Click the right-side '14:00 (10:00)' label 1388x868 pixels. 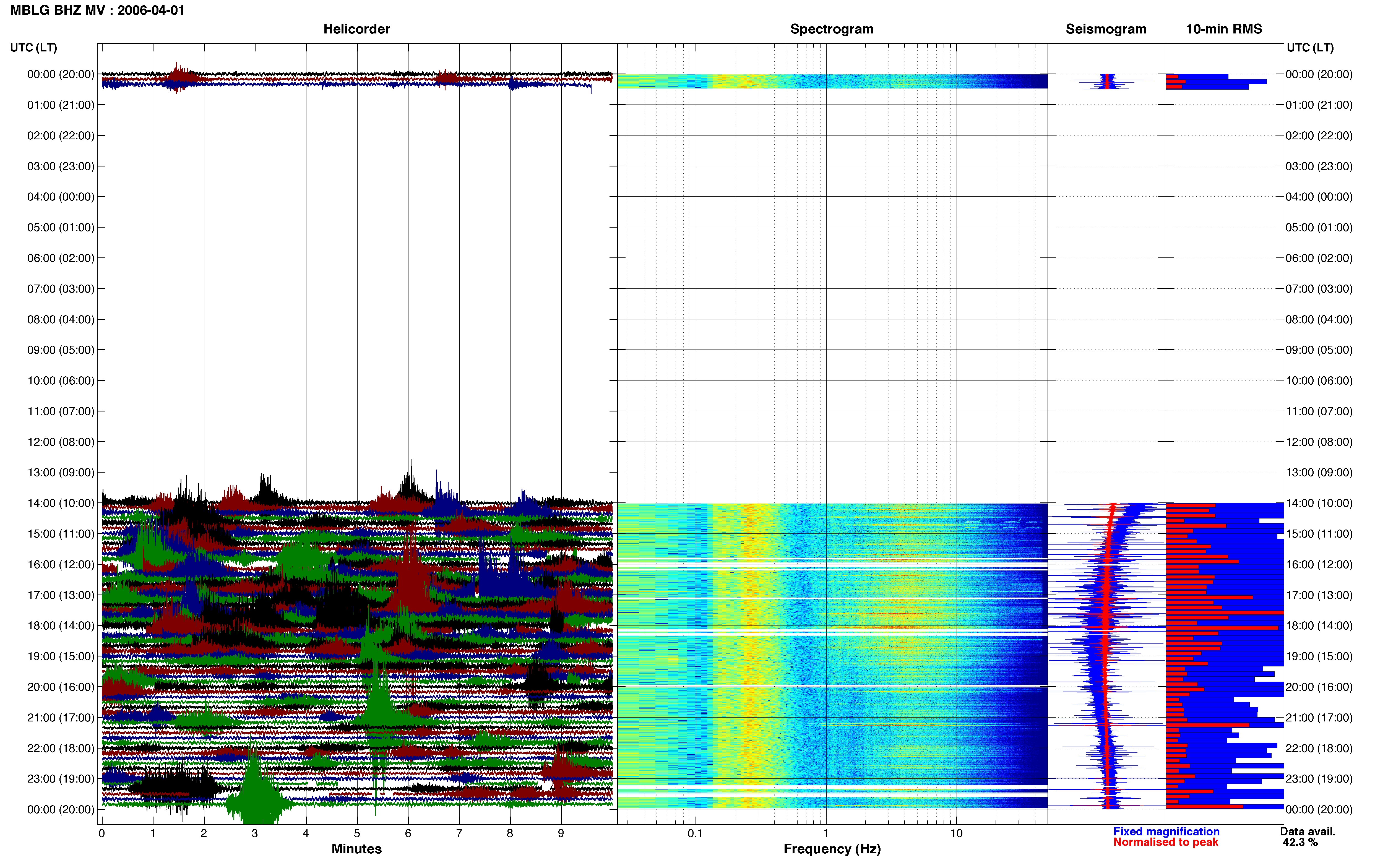click(1319, 504)
